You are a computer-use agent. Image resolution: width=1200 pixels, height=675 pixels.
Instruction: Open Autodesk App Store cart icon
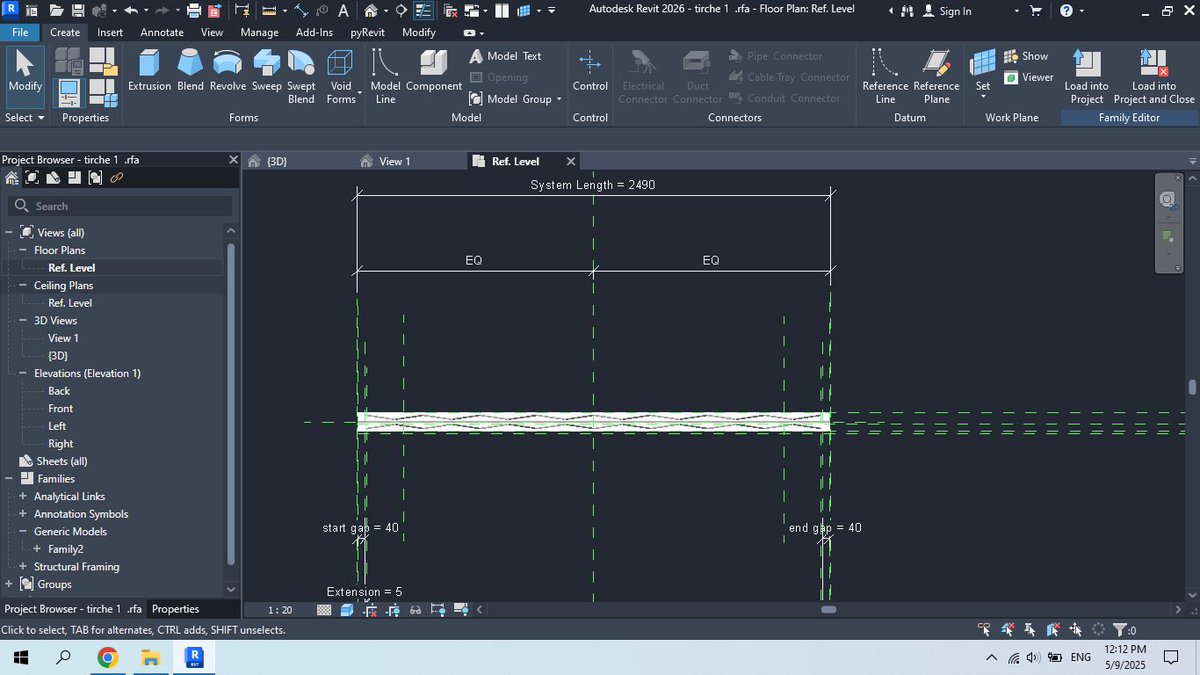[1036, 11]
